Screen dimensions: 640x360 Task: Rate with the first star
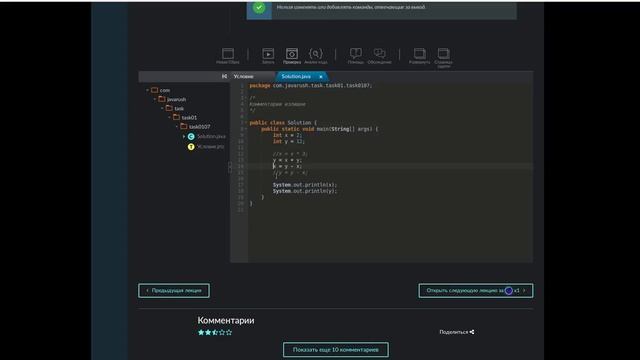[x=201, y=332]
